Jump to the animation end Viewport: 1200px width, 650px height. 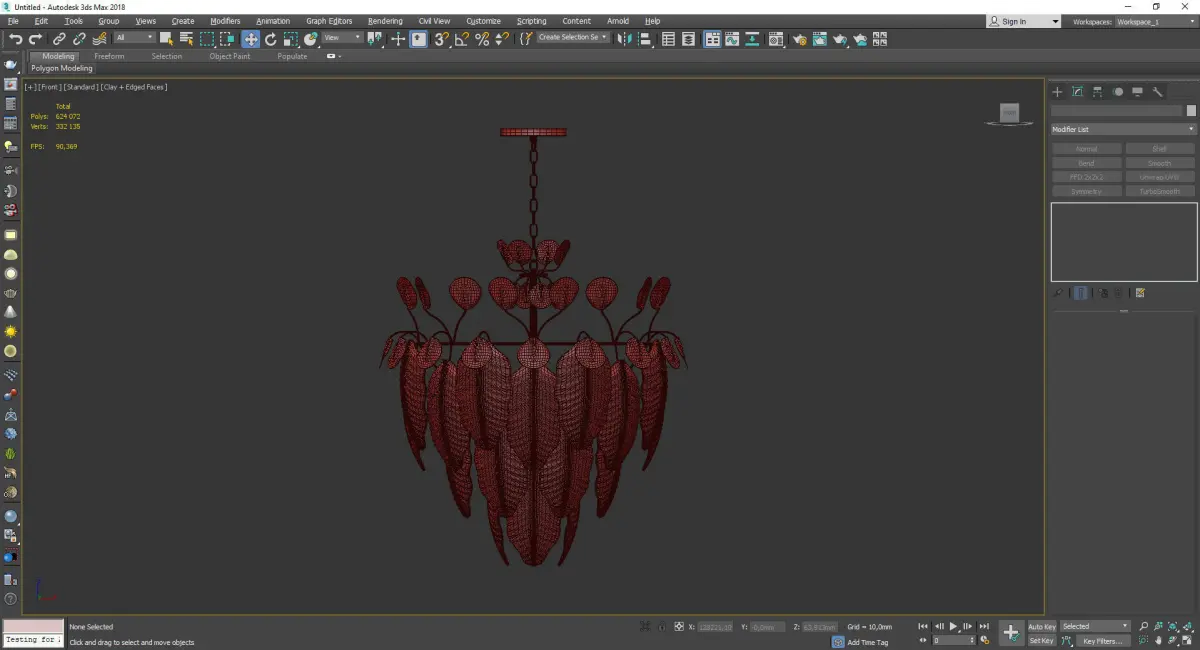click(984, 626)
